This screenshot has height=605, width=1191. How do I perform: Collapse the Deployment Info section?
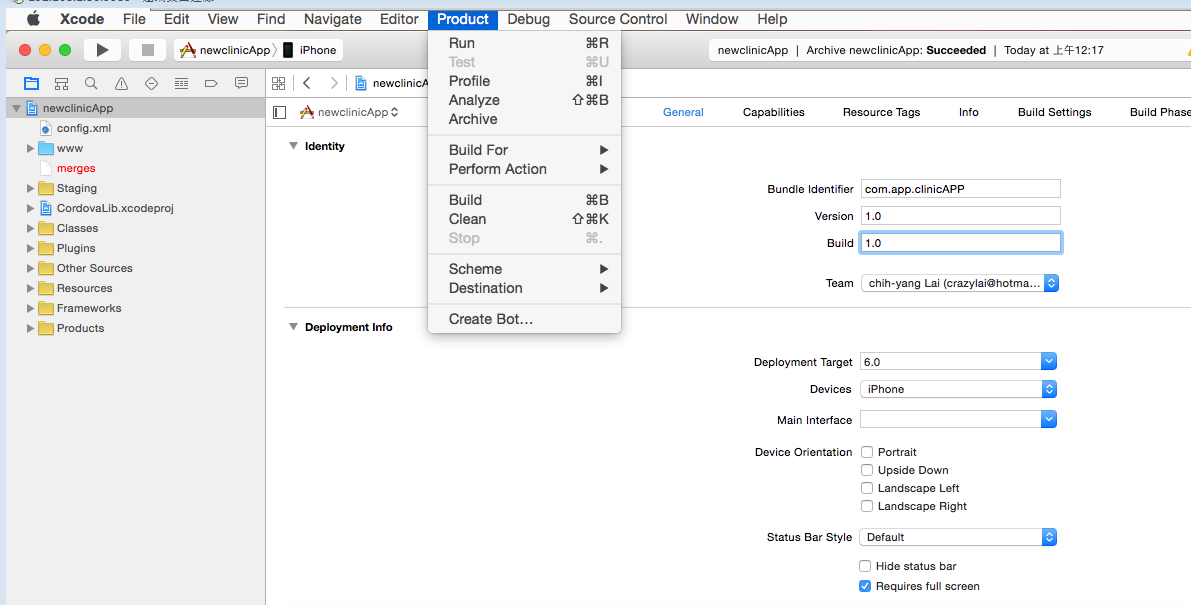point(293,327)
